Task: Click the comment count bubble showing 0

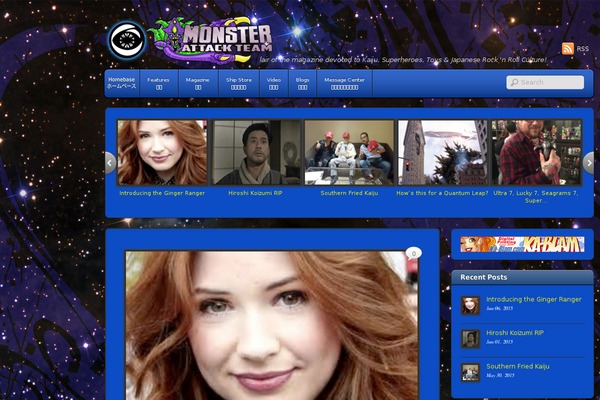Action: pyautogui.click(x=414, y=254)
